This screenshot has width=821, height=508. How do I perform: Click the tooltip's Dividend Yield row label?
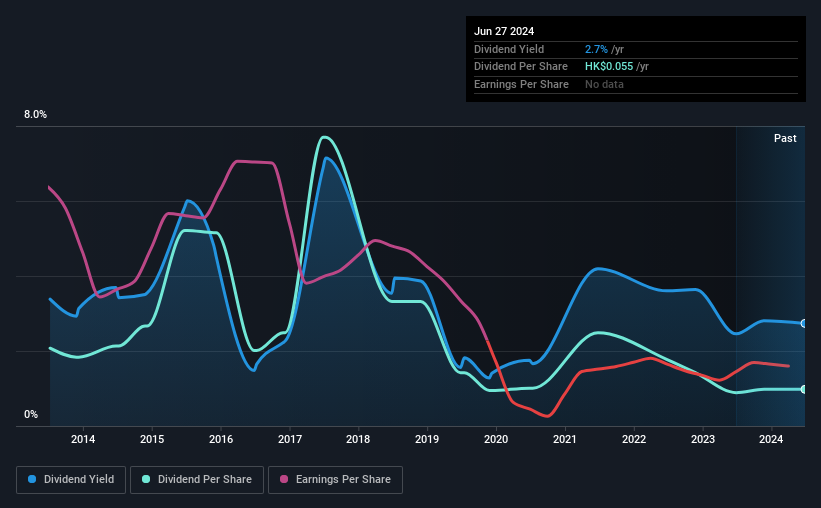[509, 49]
